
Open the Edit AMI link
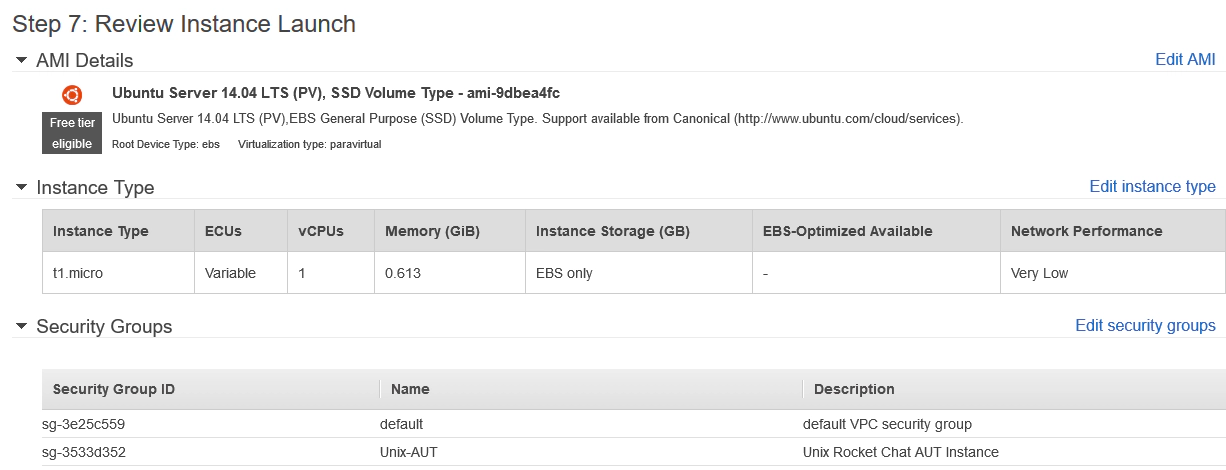(1185, 59)
